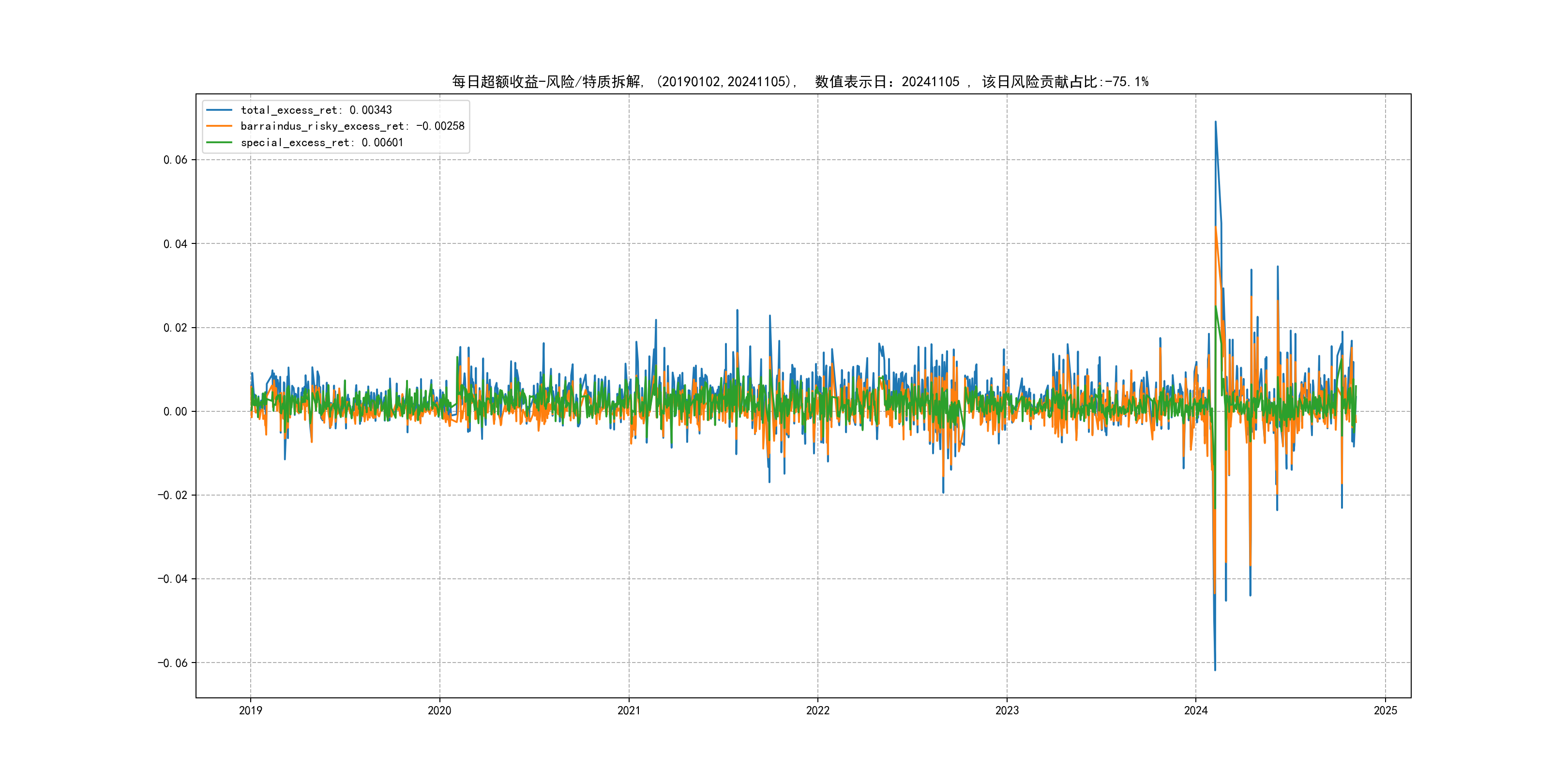Click the 0.00 y-axis tick label
Viewport: 1568px width, 784px height.
[175, 411]
